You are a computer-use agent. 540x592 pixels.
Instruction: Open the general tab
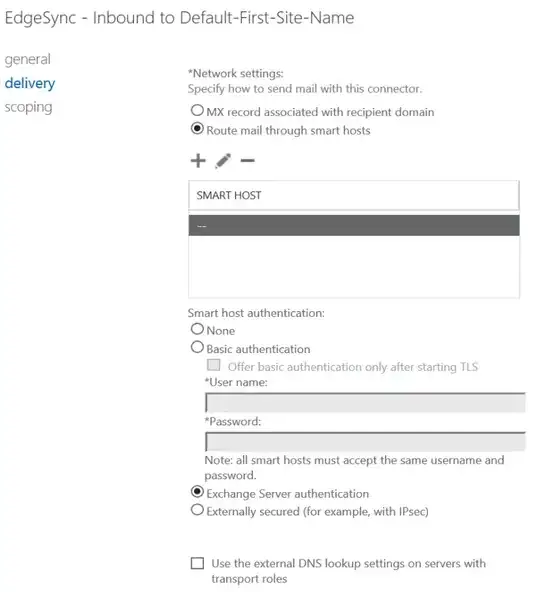[28, 59]
